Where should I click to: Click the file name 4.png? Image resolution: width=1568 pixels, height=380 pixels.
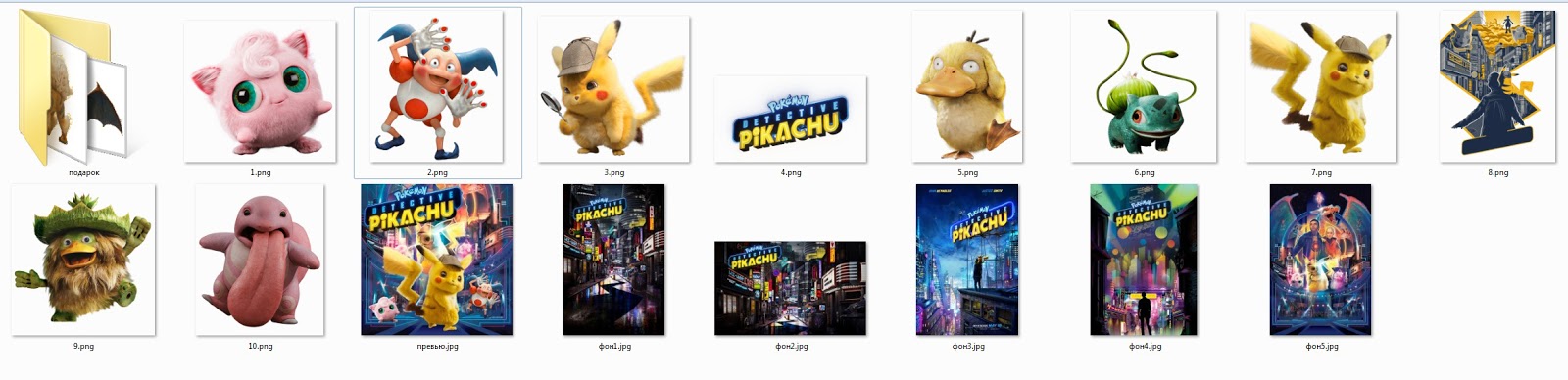click(x=791, y=172)
